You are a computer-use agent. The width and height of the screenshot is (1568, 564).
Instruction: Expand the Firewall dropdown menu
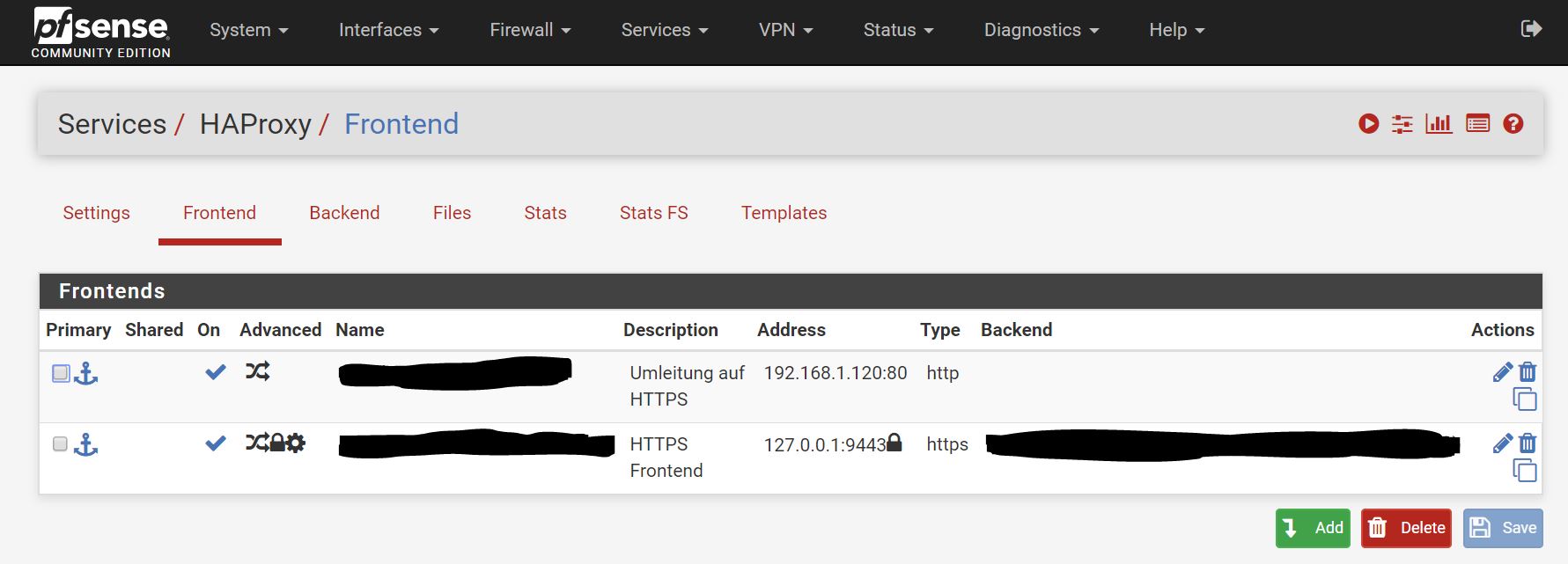coord(530,30)
